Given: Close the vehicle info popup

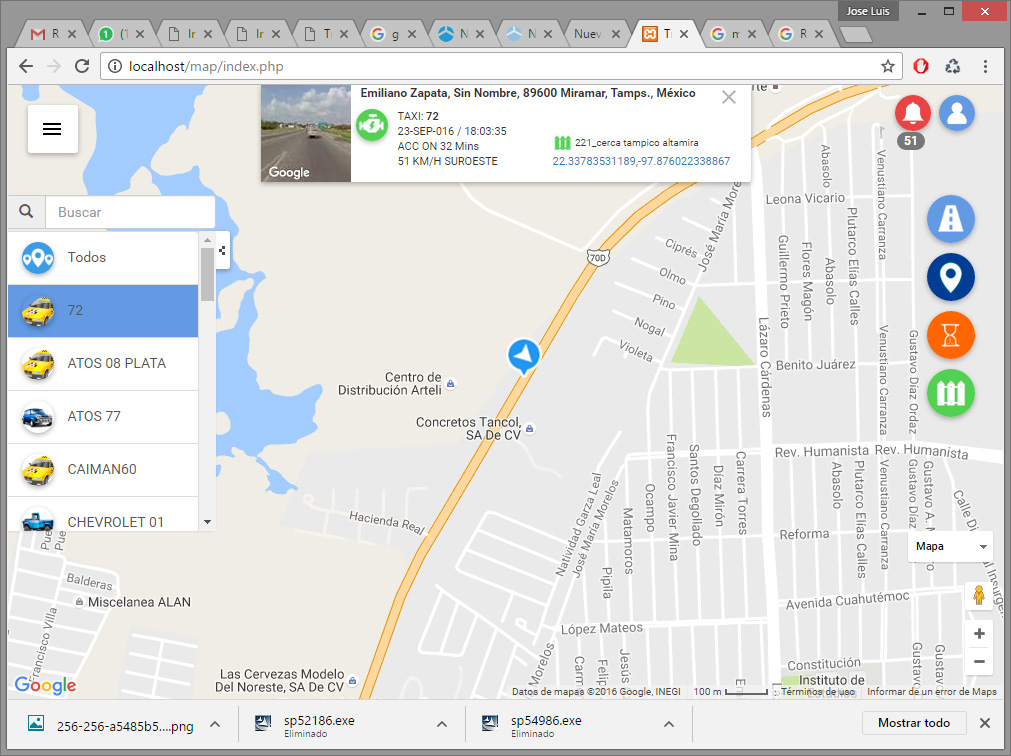Looking at the screenshot, I should pyautogui.click(x=729, y=97).
